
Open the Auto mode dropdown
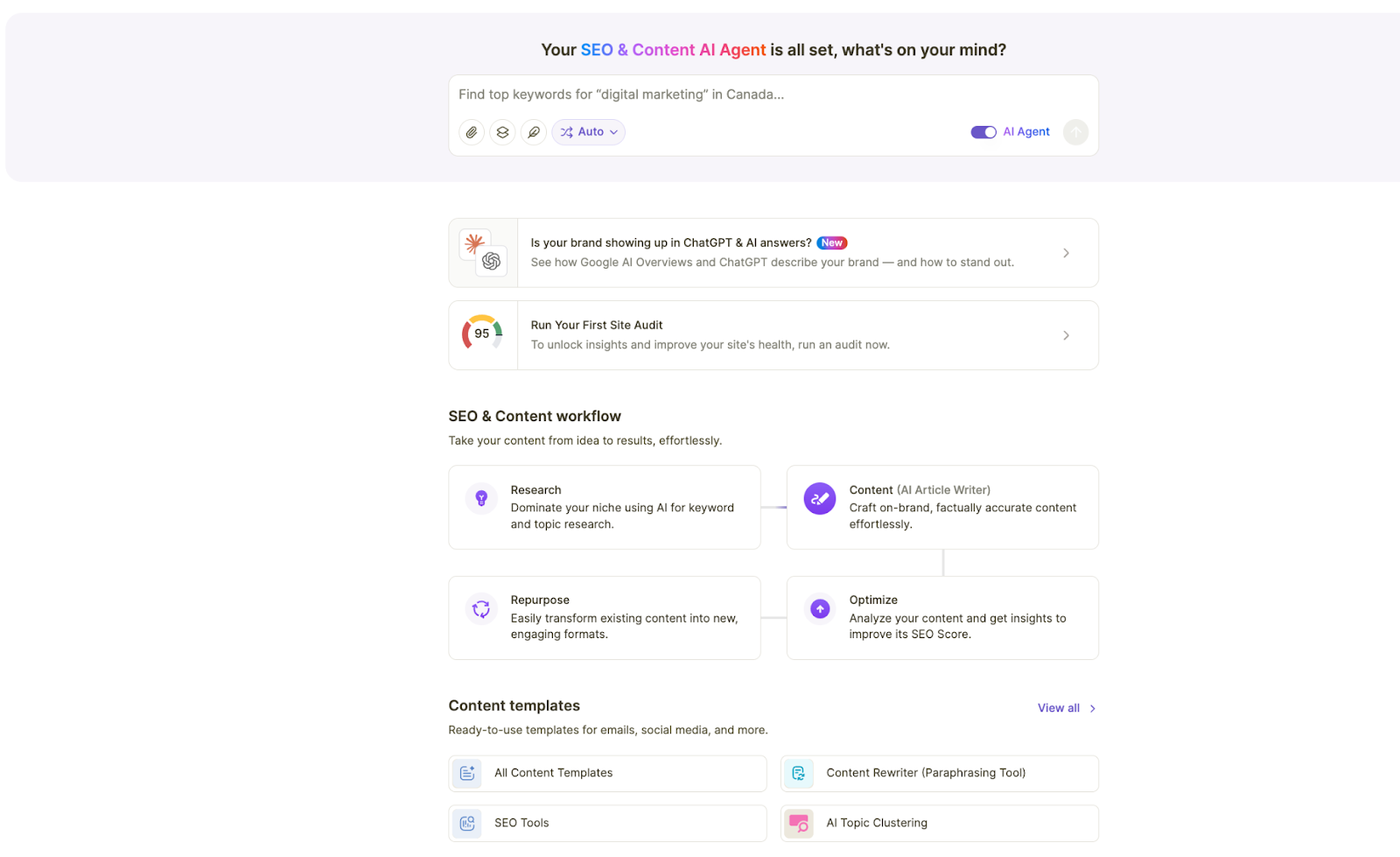tap(587, 131)
